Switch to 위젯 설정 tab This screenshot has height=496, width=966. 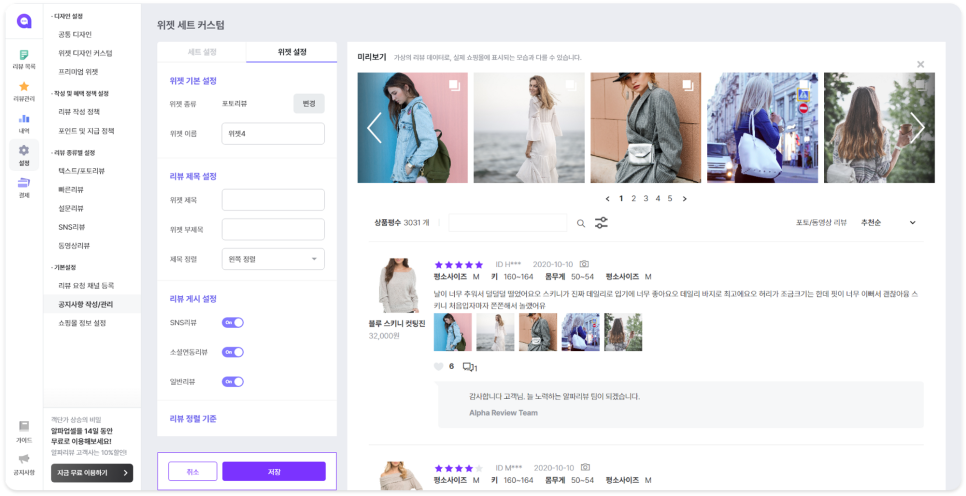(292, 52)
